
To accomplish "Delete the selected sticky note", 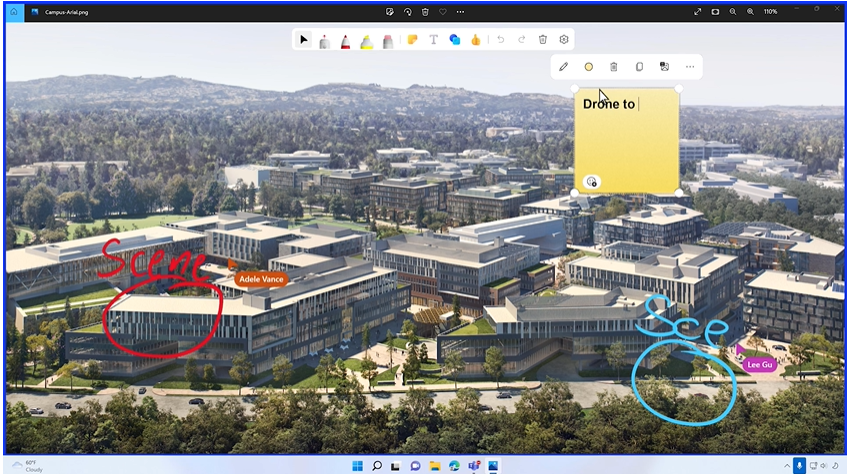I will [x=614, y=67].
